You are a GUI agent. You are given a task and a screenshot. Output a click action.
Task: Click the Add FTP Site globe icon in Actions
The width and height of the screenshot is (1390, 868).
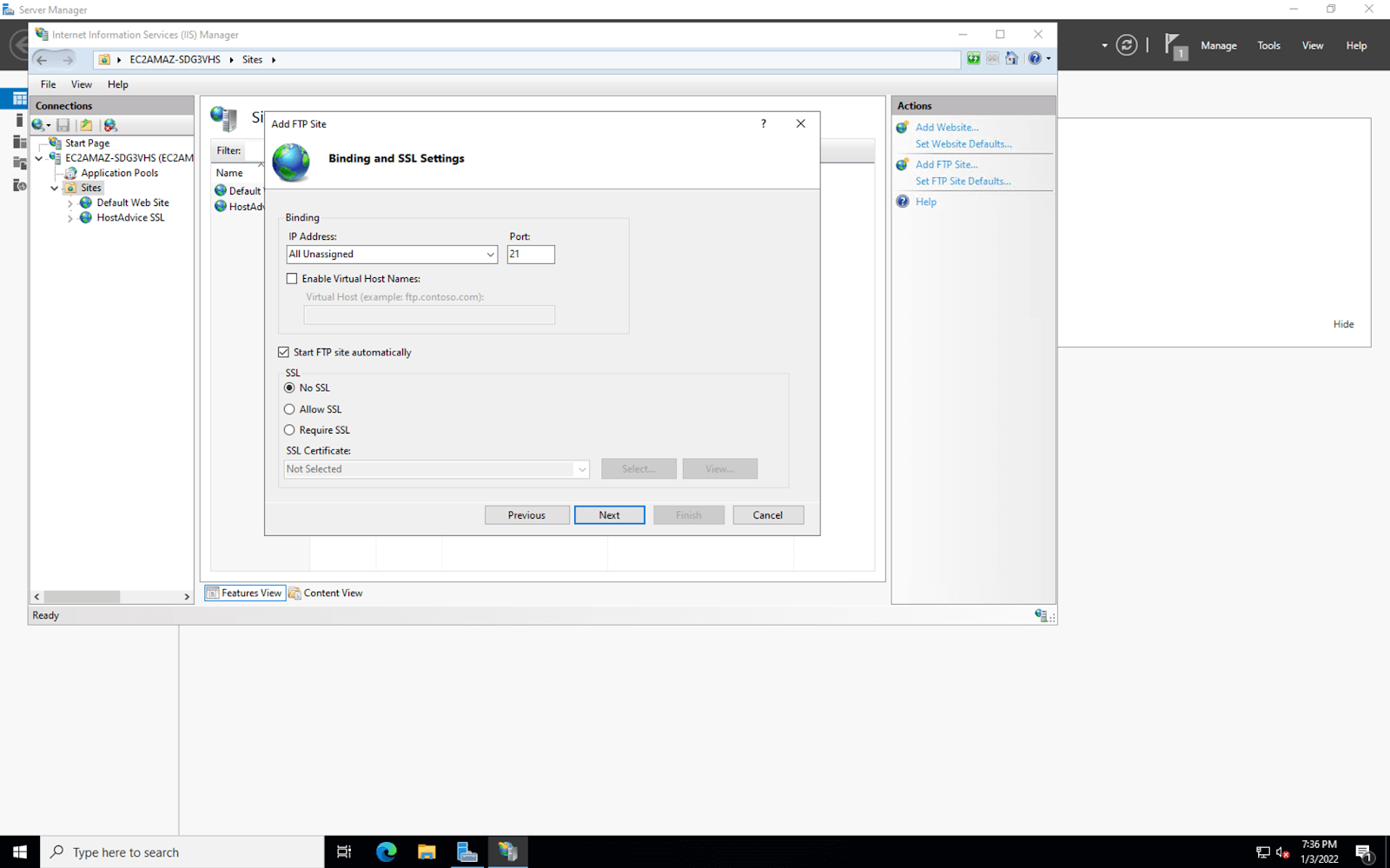click(x=903, y=164)
